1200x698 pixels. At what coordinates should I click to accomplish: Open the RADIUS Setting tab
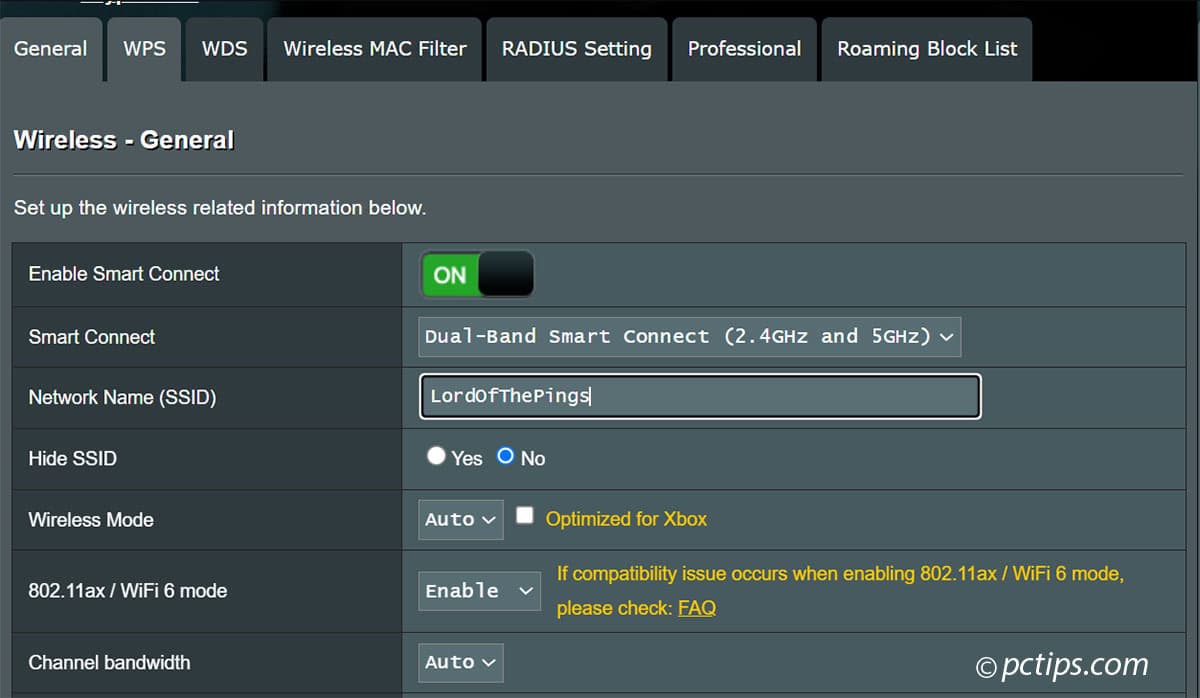(x=576, y=48)
